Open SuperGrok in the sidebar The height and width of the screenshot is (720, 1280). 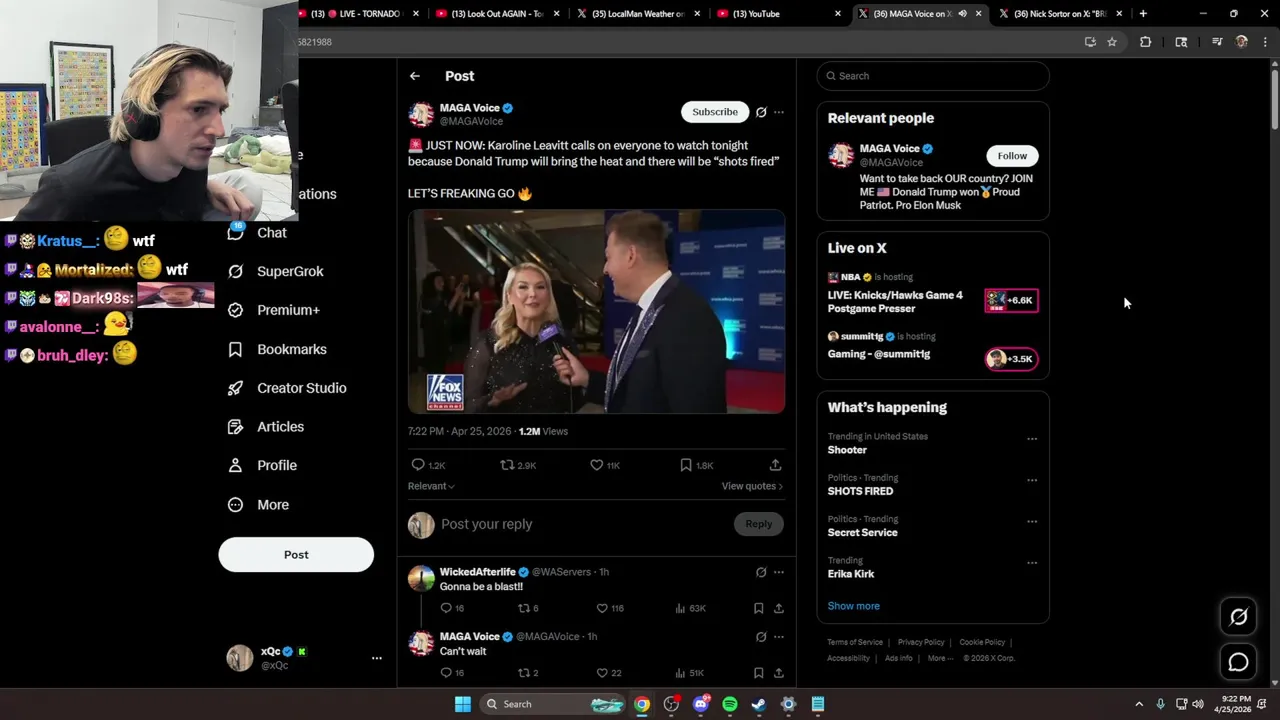point(276,271)
